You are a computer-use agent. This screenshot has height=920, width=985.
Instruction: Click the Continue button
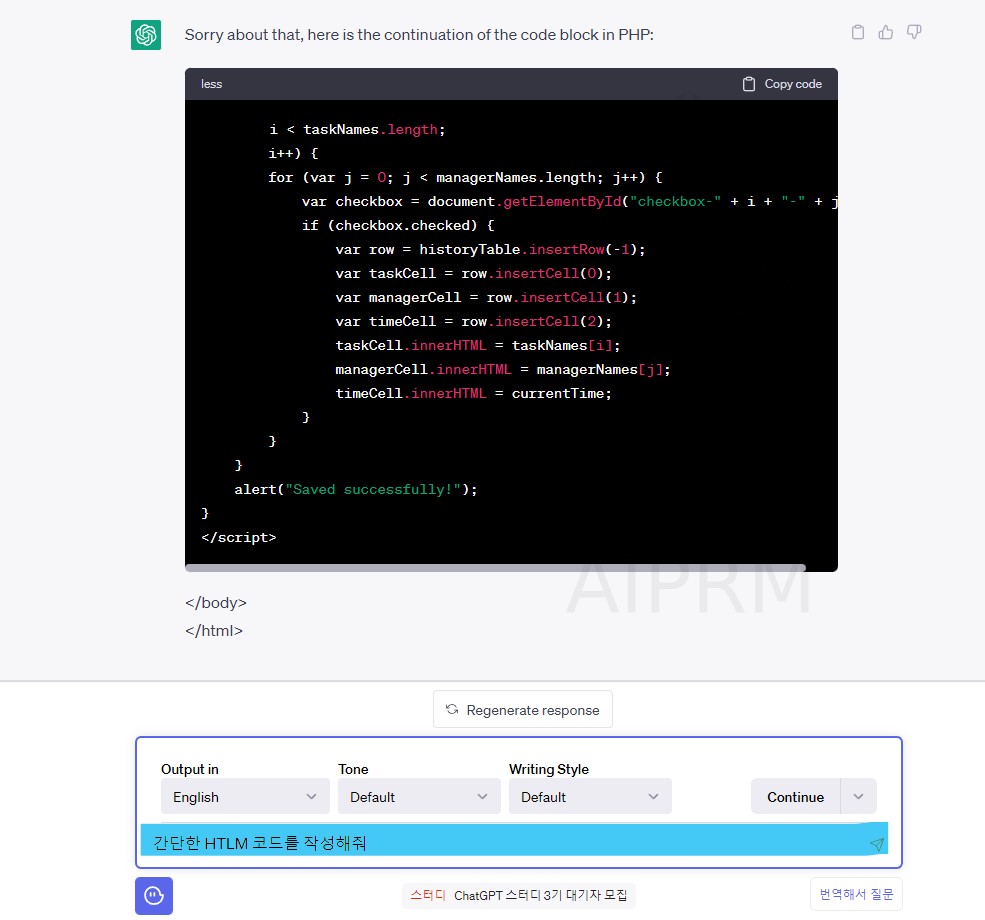(795, 796)
